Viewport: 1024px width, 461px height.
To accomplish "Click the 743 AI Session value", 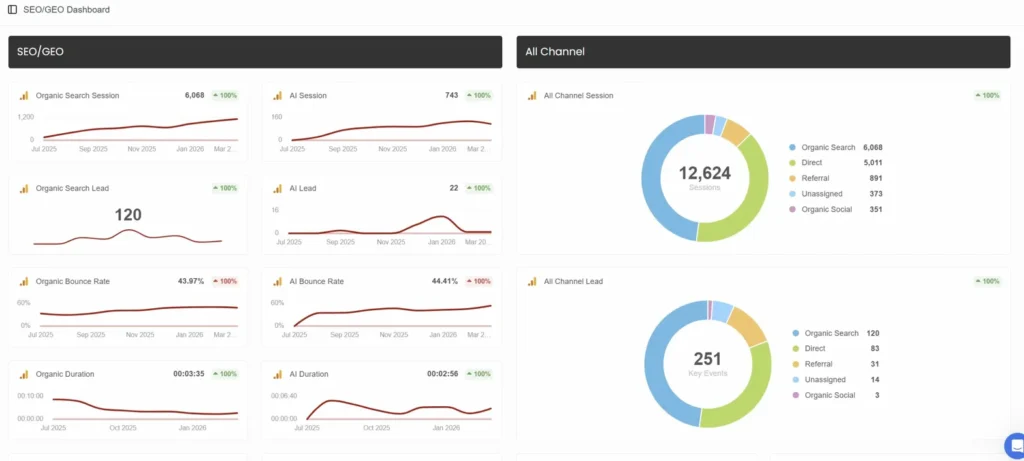I will click(x=452, y=95).
